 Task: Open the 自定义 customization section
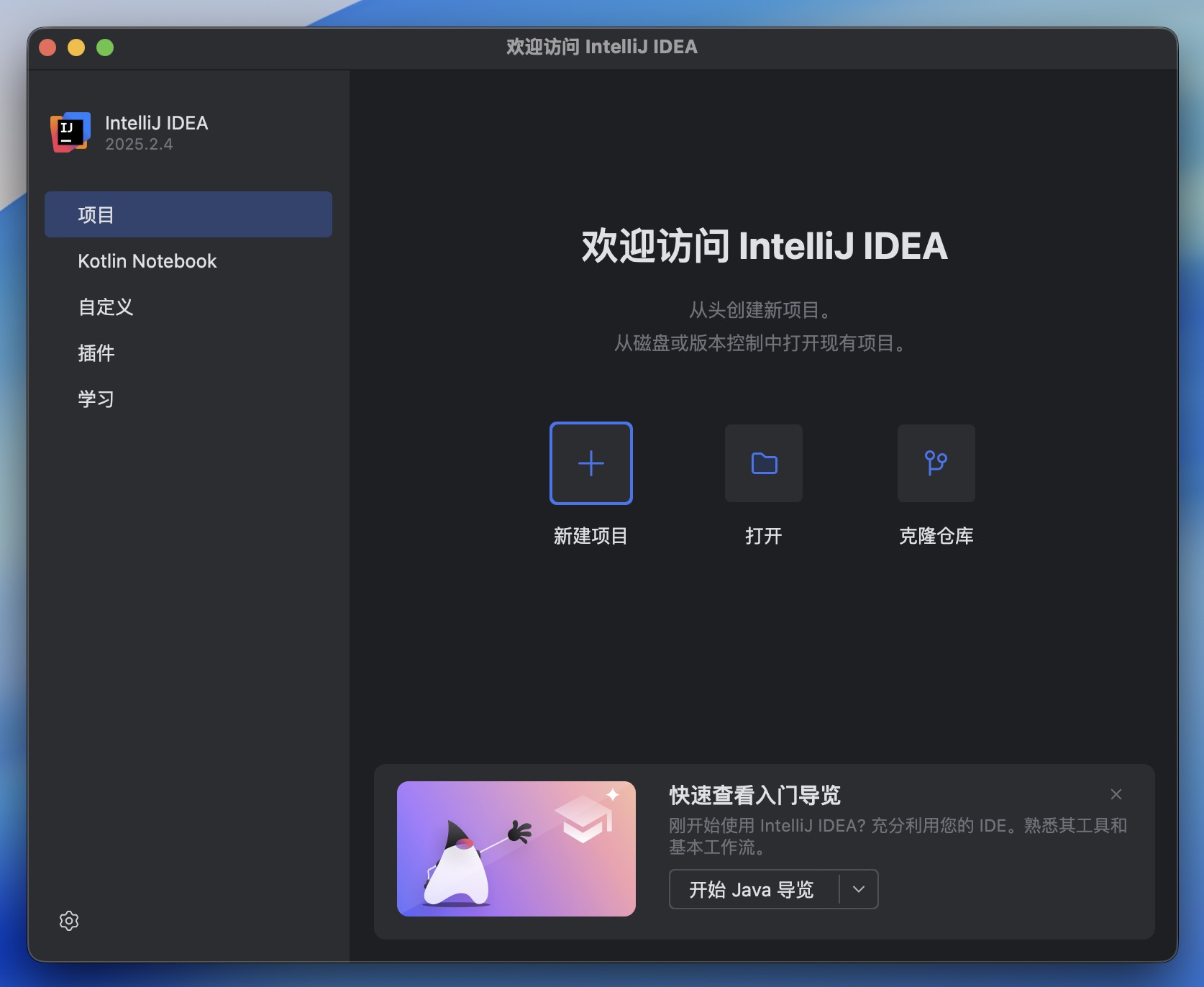click(x=104, y=307)
